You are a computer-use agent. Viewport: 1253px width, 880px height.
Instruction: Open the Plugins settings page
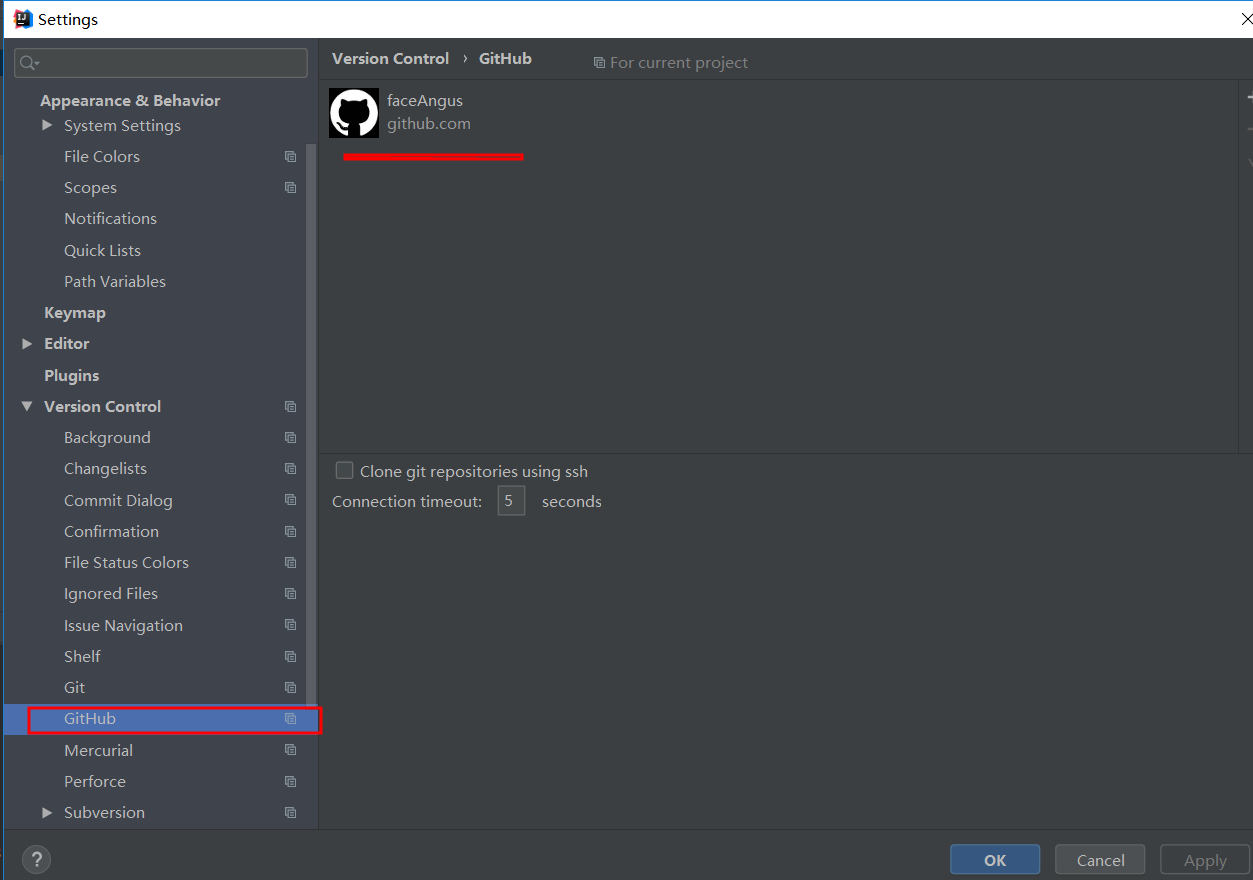tap(72, 376)
